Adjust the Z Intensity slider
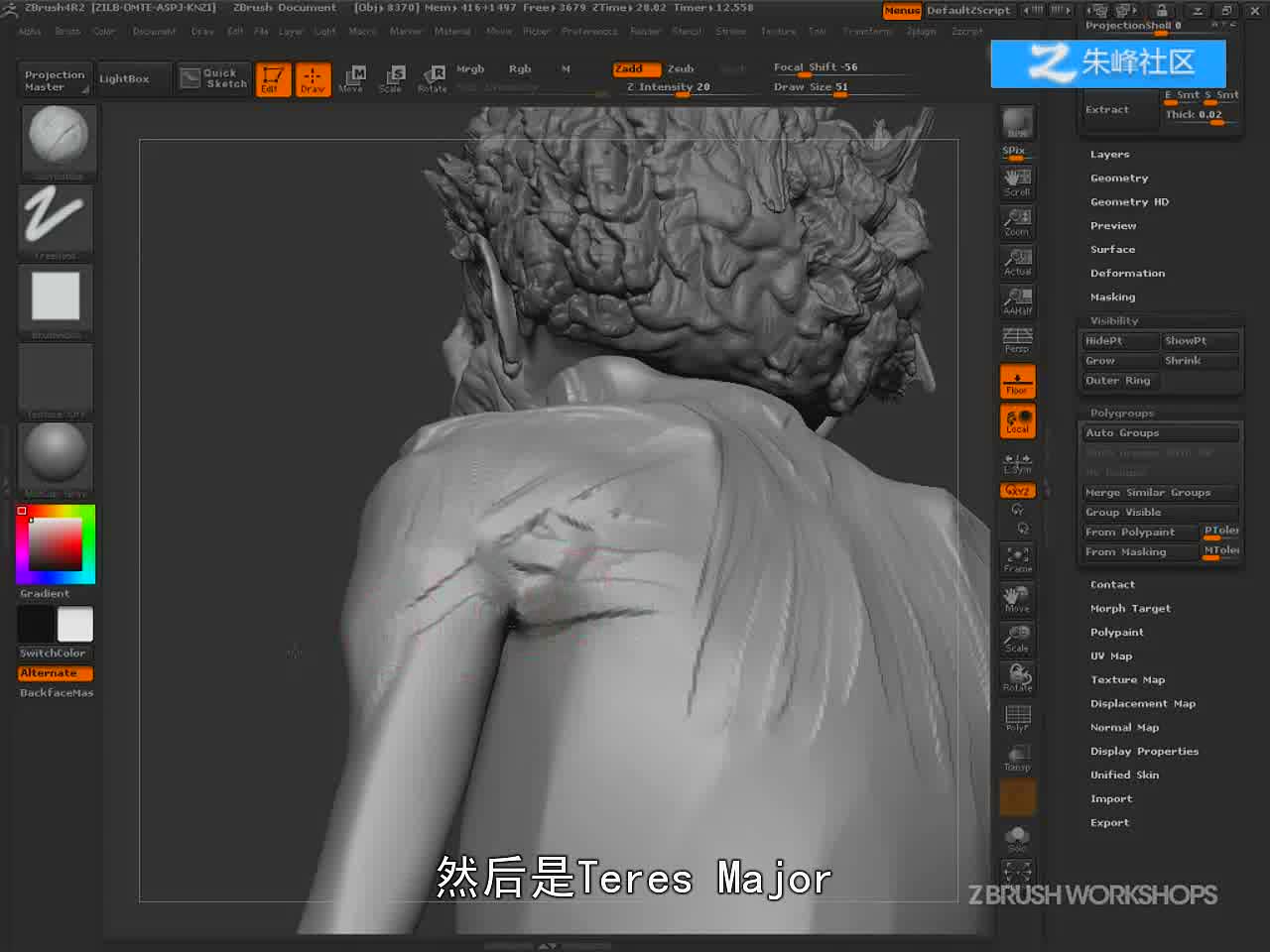This screenshot has height=952, width=1270. pyautogui.click(x=669, y=87)
